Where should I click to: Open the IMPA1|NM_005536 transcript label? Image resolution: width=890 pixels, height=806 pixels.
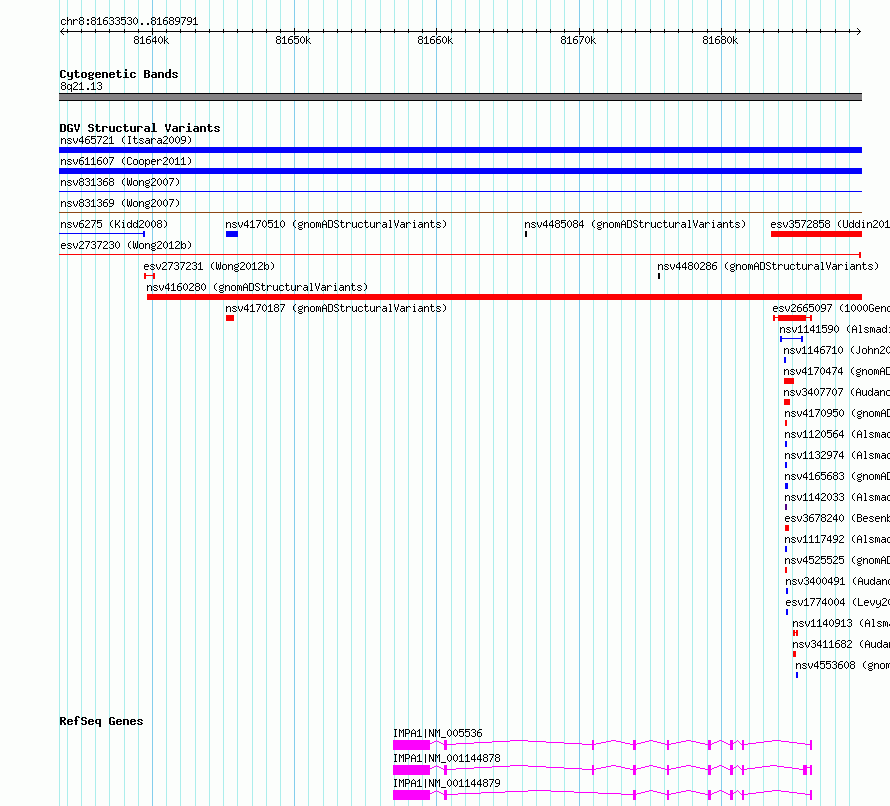tap(438, 733)
